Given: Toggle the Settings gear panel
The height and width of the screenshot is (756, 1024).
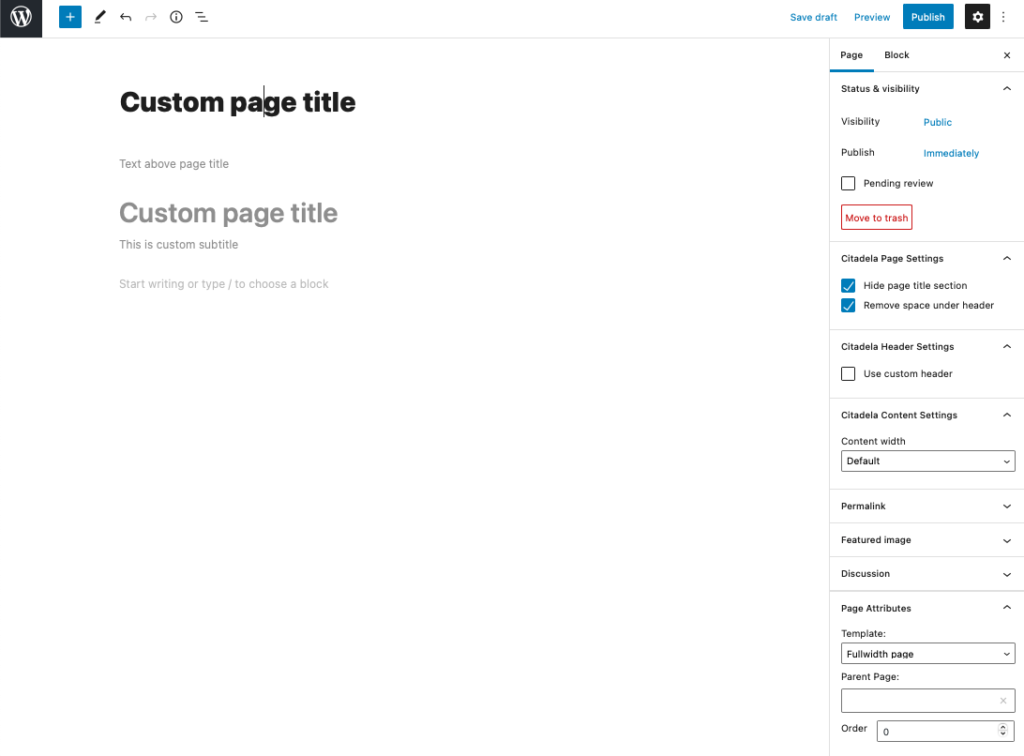Looking at the screenshot, I should tap(977, 17).
